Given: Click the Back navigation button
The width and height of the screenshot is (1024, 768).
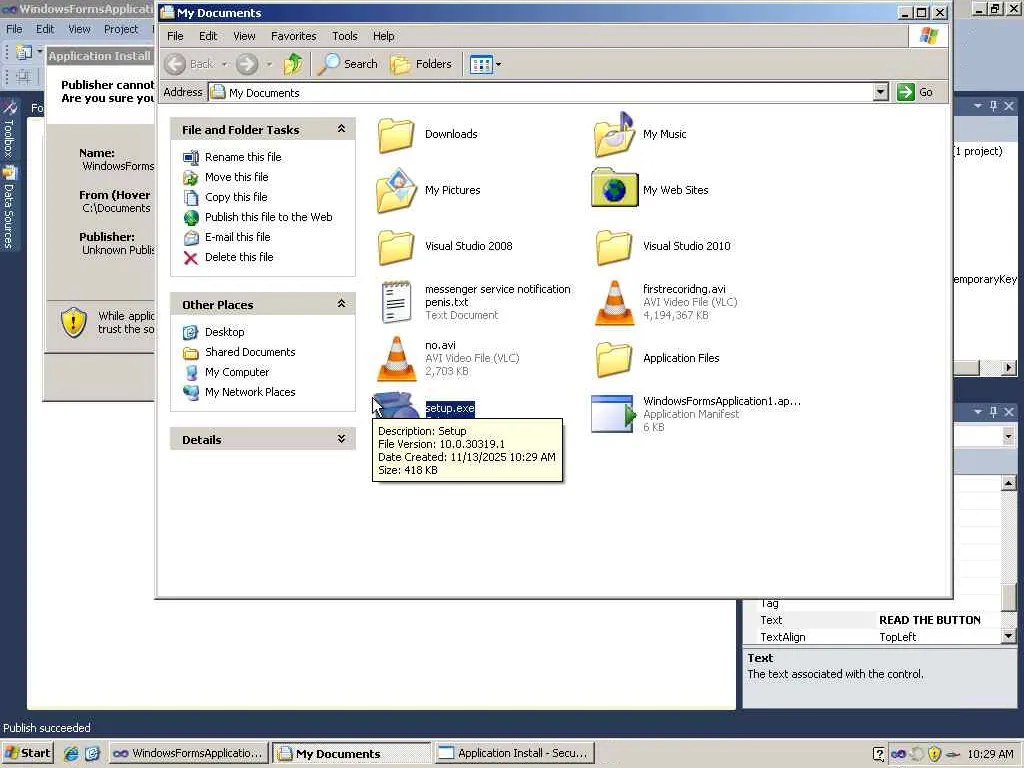Looking at the screenshot, I should pos(190,64).
